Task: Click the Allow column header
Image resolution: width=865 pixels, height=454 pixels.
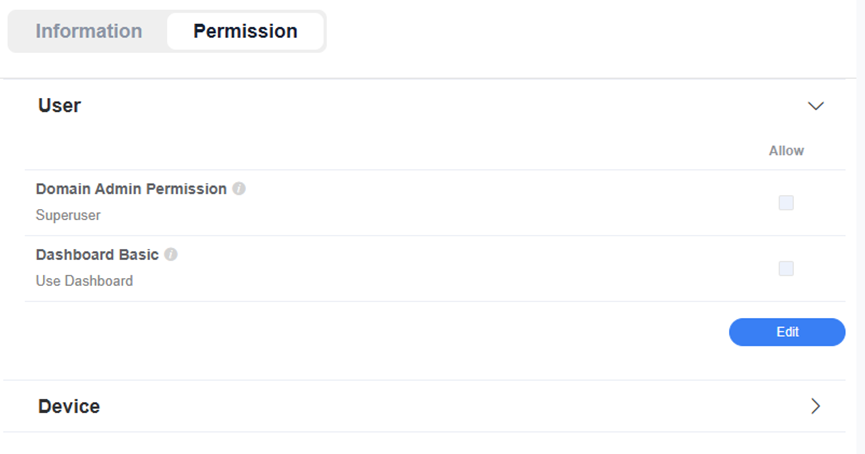Action: click(x=786, y=151)
